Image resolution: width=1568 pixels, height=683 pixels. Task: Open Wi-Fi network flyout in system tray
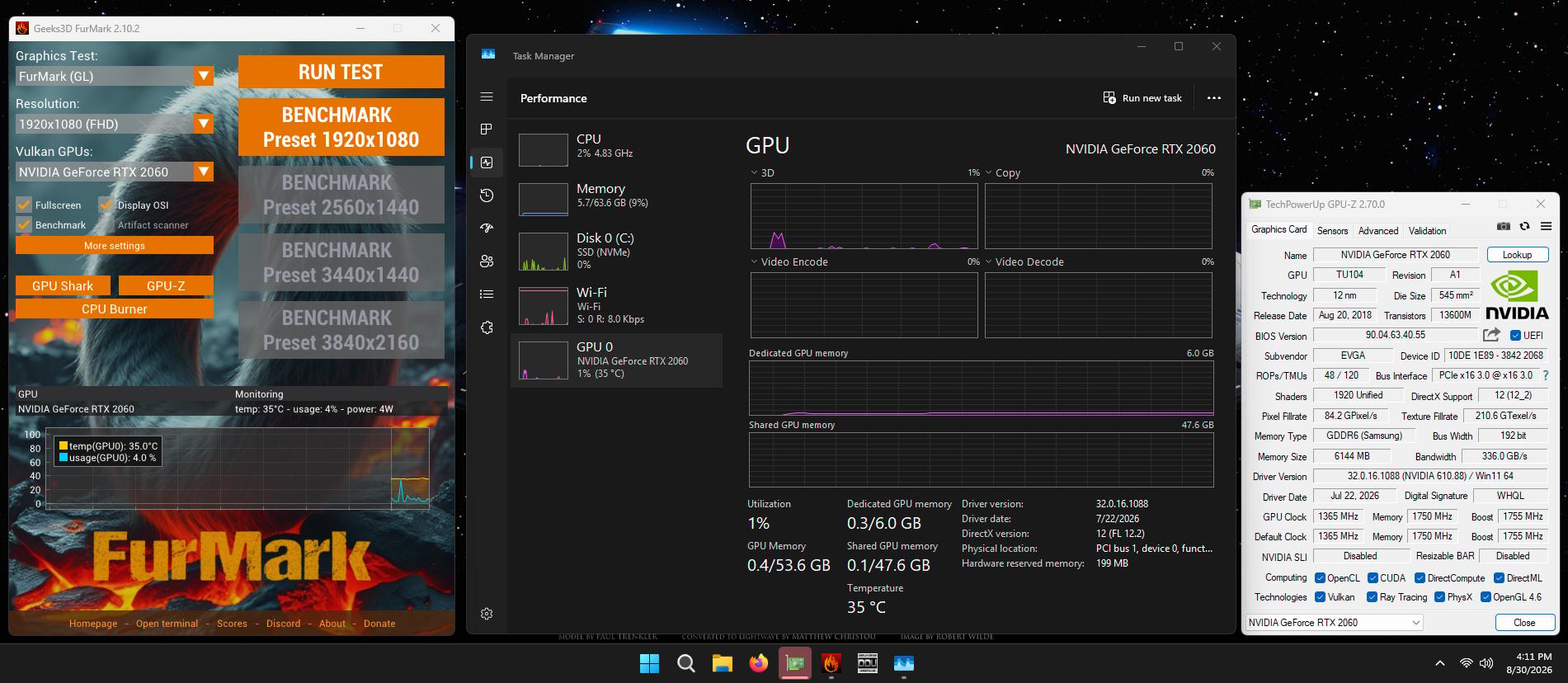tap(1466, 663)
